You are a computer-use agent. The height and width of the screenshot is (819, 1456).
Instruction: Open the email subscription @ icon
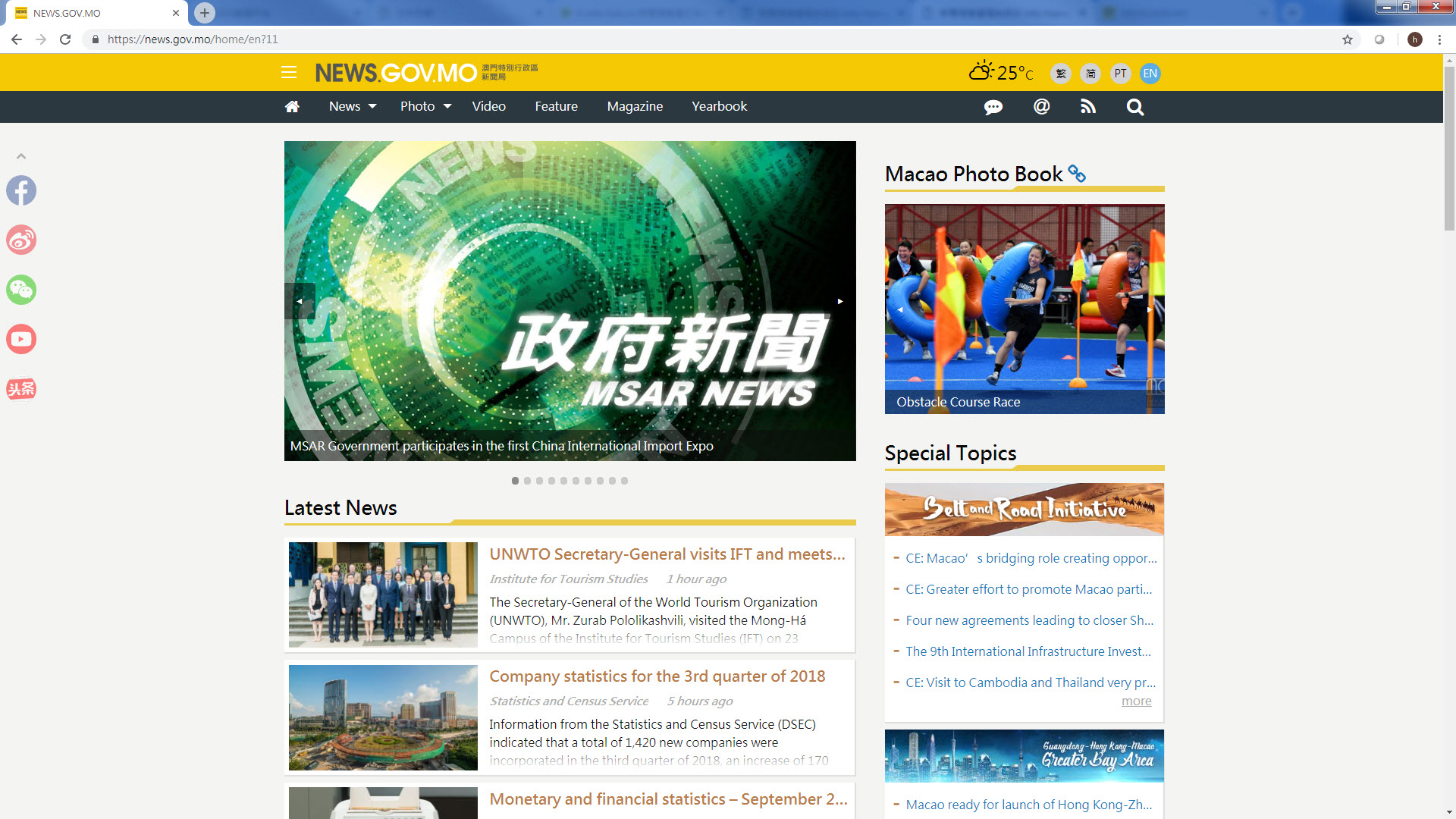(1041, 107)
